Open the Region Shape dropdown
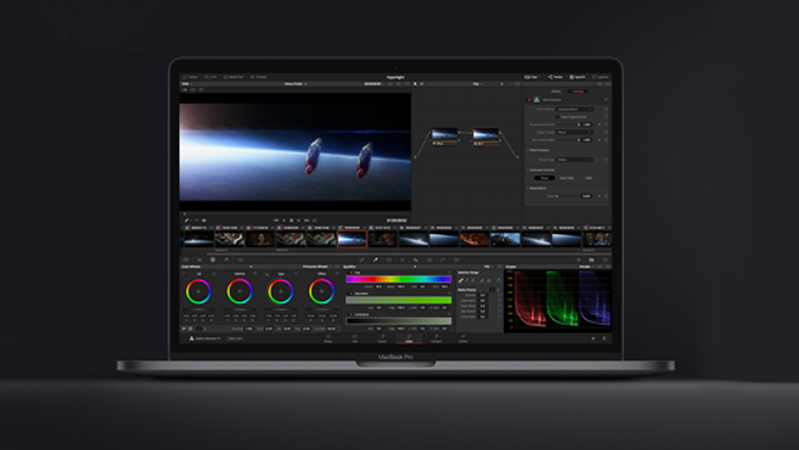This screenshot has width=799, height=450. (574, 132)
